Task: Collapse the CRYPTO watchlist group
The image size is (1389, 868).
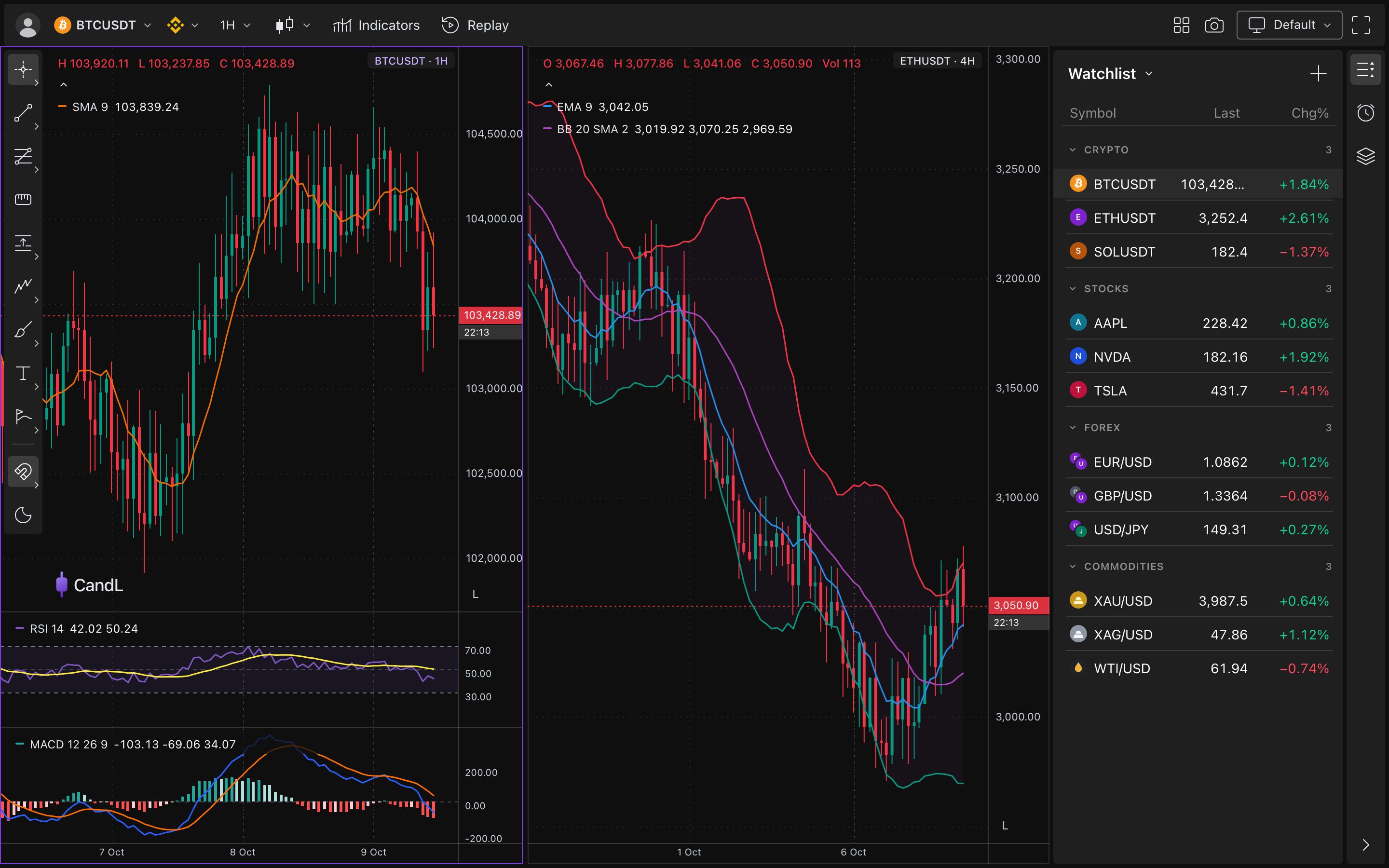Action: (x=1073, y=150)
